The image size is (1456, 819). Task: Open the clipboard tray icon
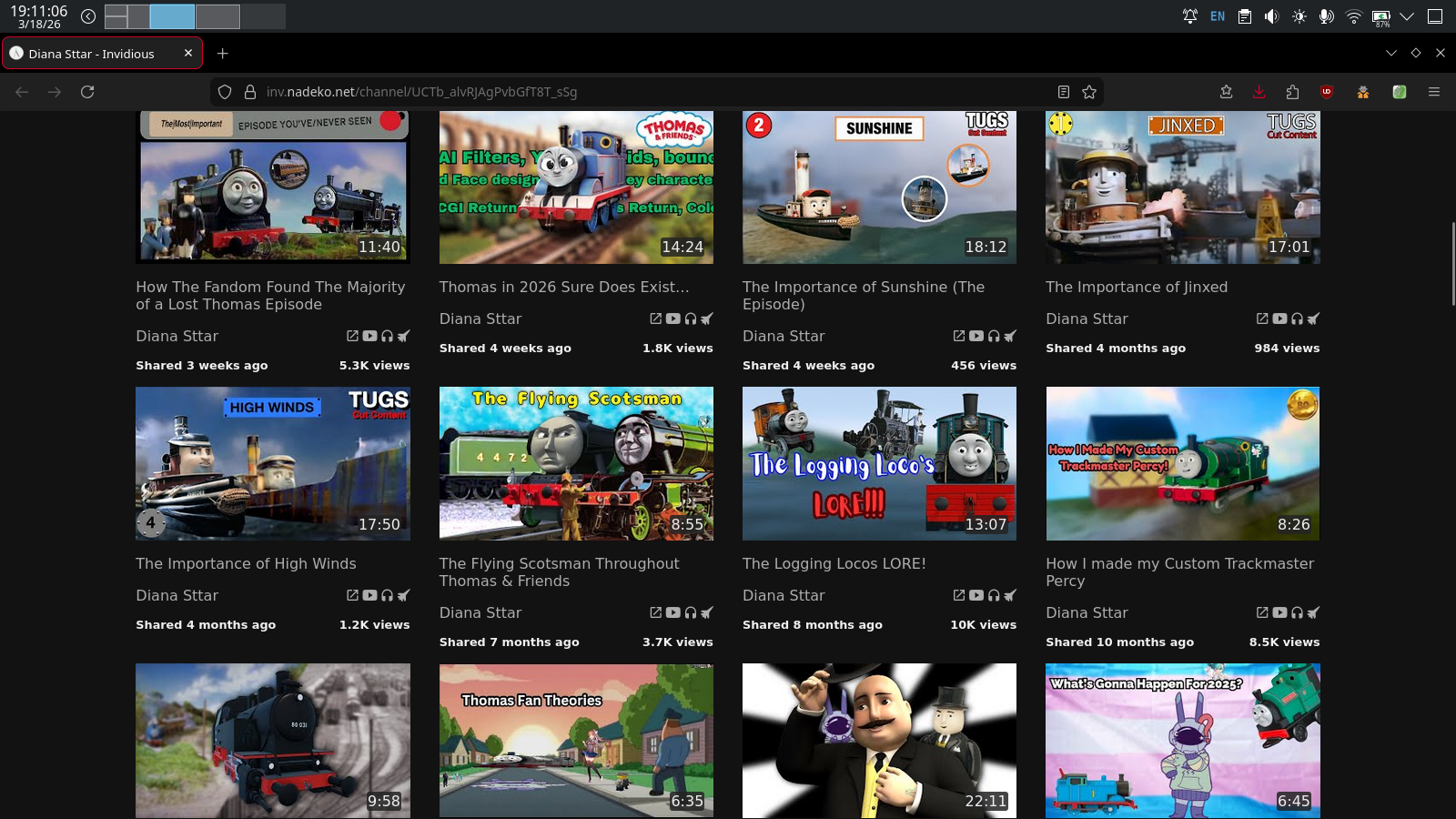point(1245,16)
